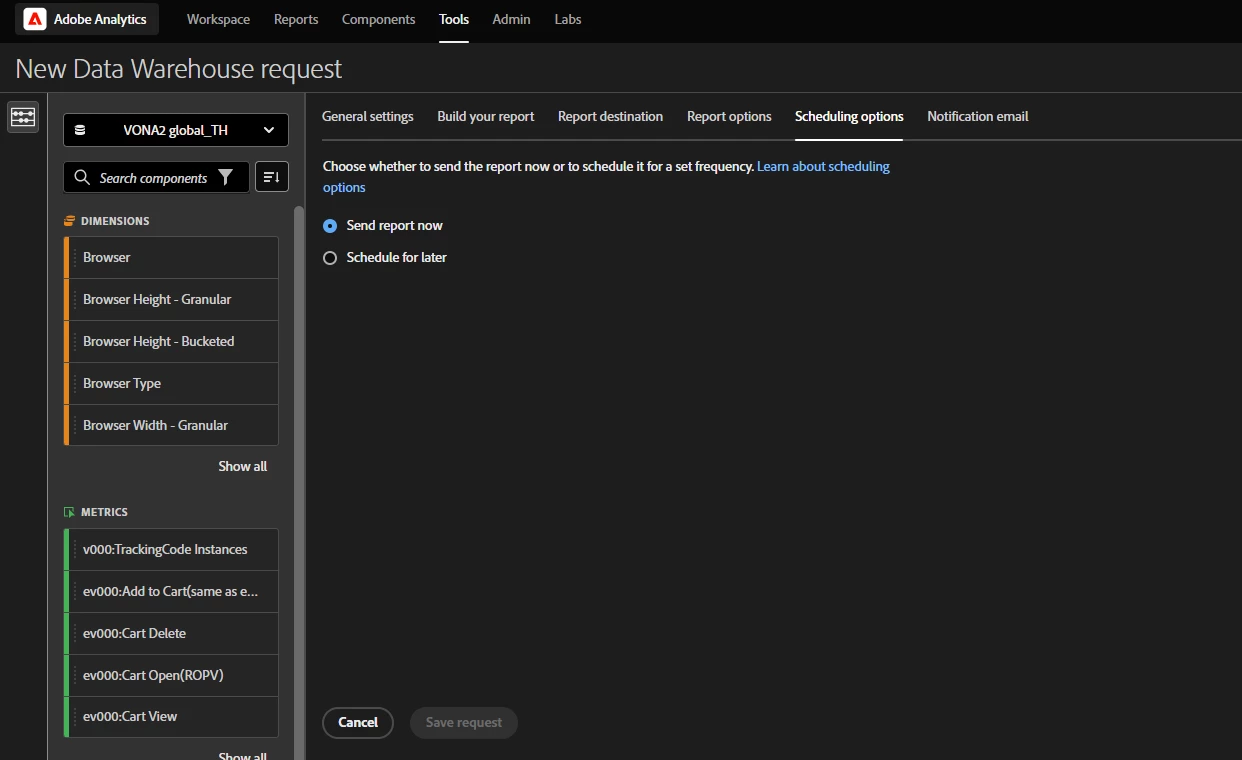Select ev000:Add to Cart metric

[171, 591]
